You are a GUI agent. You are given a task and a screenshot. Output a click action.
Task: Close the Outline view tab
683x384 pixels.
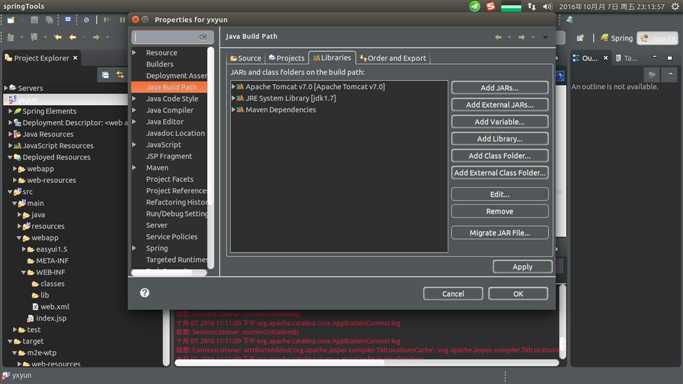pyautogui.click(x=605, y=58)
